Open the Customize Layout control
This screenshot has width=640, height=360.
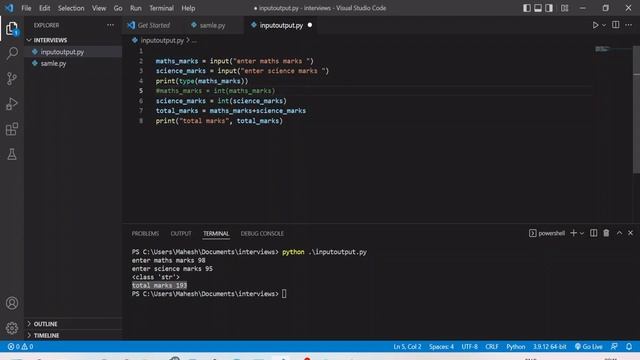coord(564,8)
